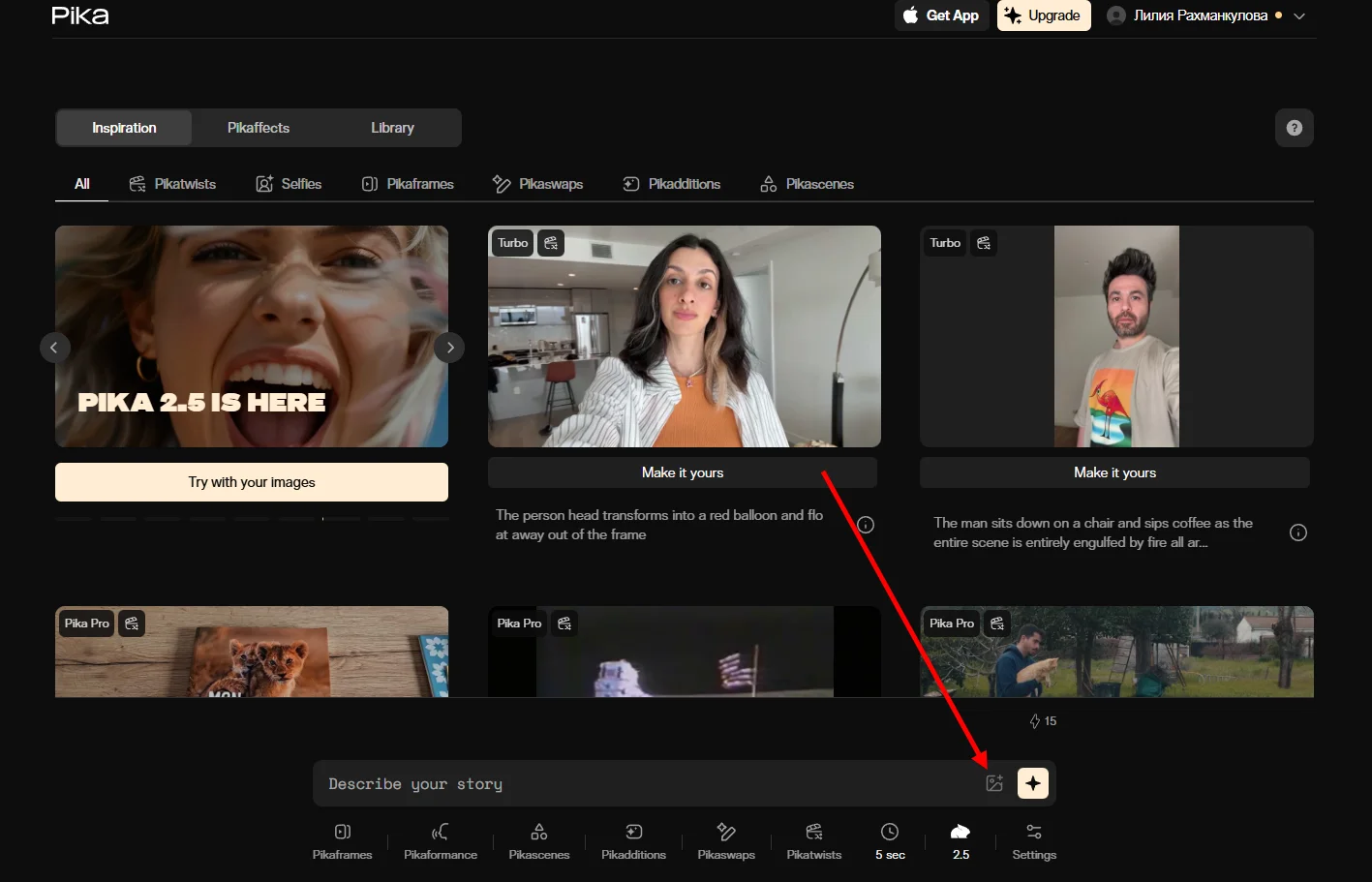Choose the Pikadditions tool in the bottom toolbar
Viewport: 1372px width, 882px height.
(x=633, y=841)
